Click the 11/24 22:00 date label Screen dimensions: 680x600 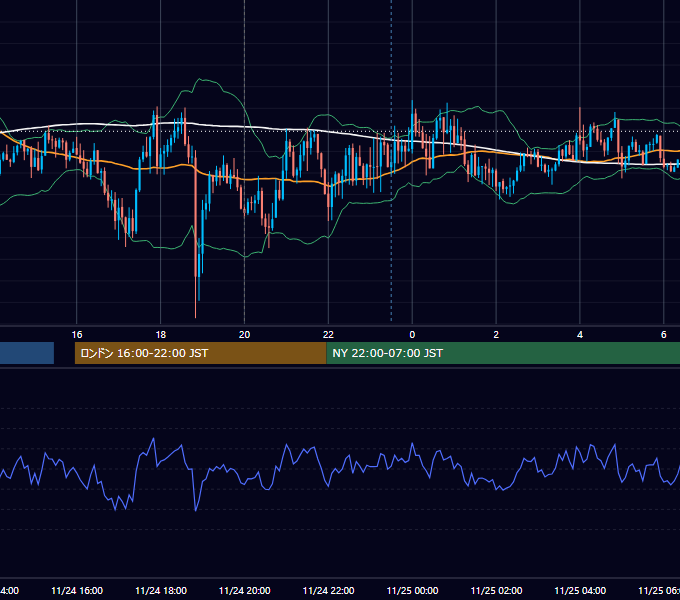coord(328,590)
